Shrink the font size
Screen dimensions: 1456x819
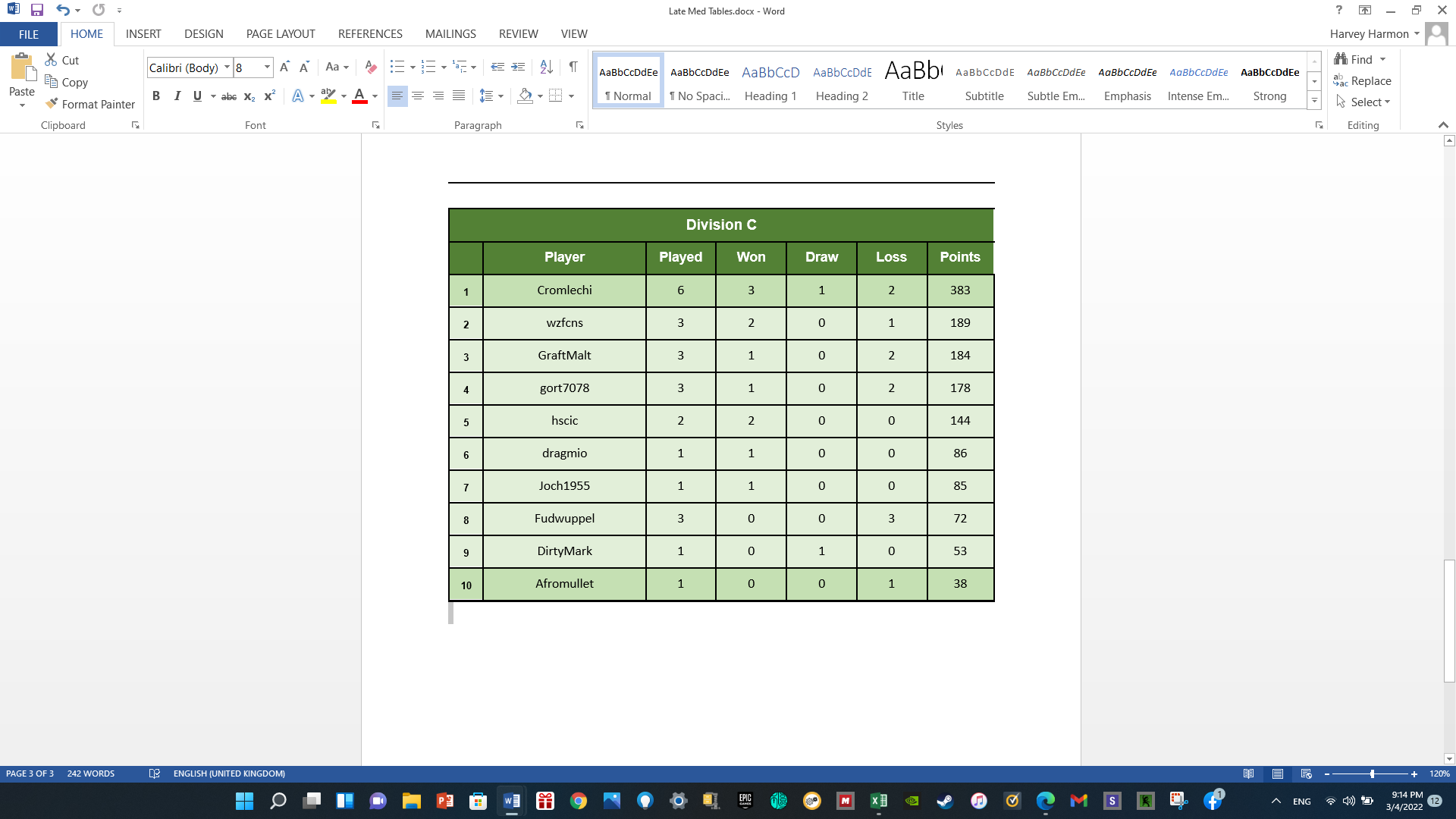tap(304, 67)
